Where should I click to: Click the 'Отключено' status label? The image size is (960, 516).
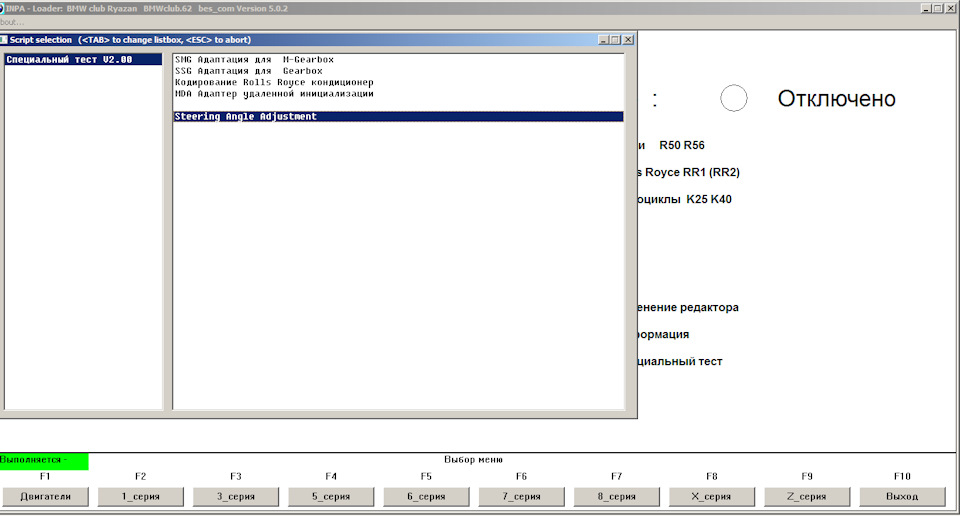836,99
